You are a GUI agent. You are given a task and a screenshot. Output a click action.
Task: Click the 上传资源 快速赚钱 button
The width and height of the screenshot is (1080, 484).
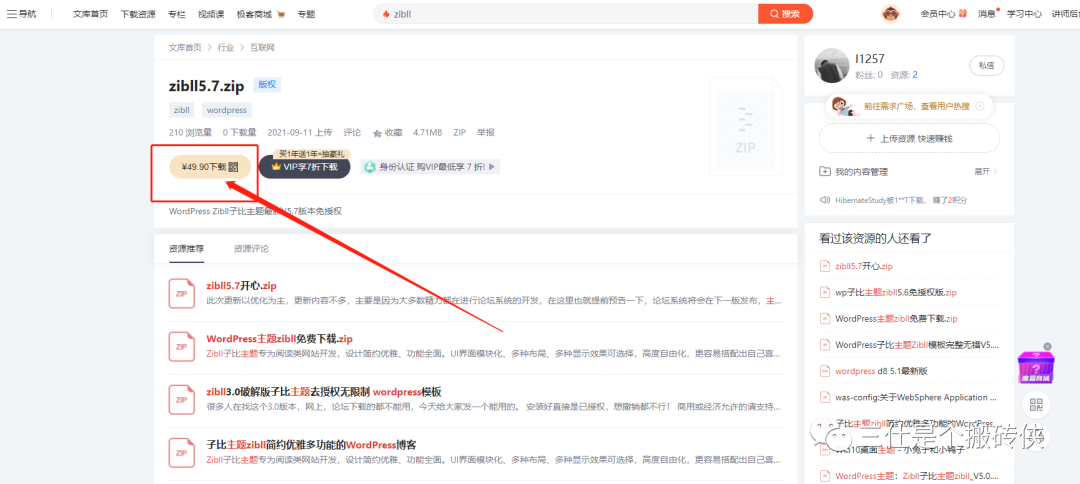(x=909, y=138)
